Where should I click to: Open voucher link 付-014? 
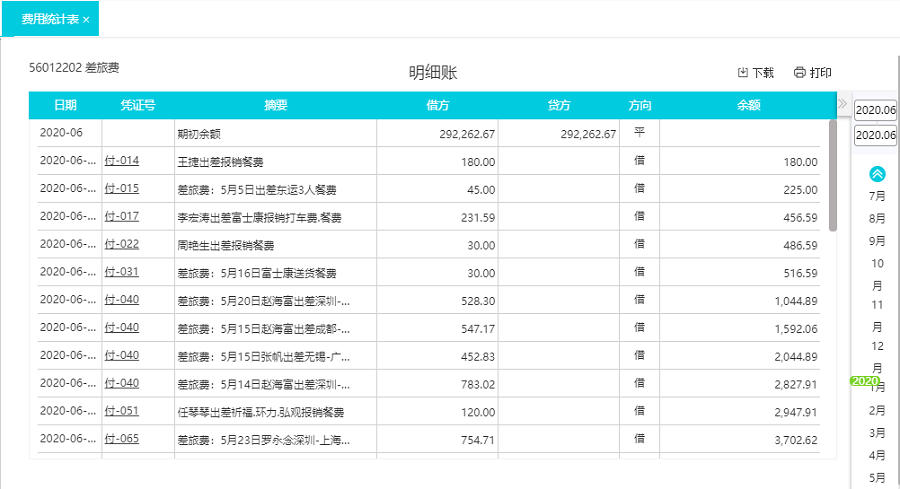pyautogui.click(x=123, y=161)
